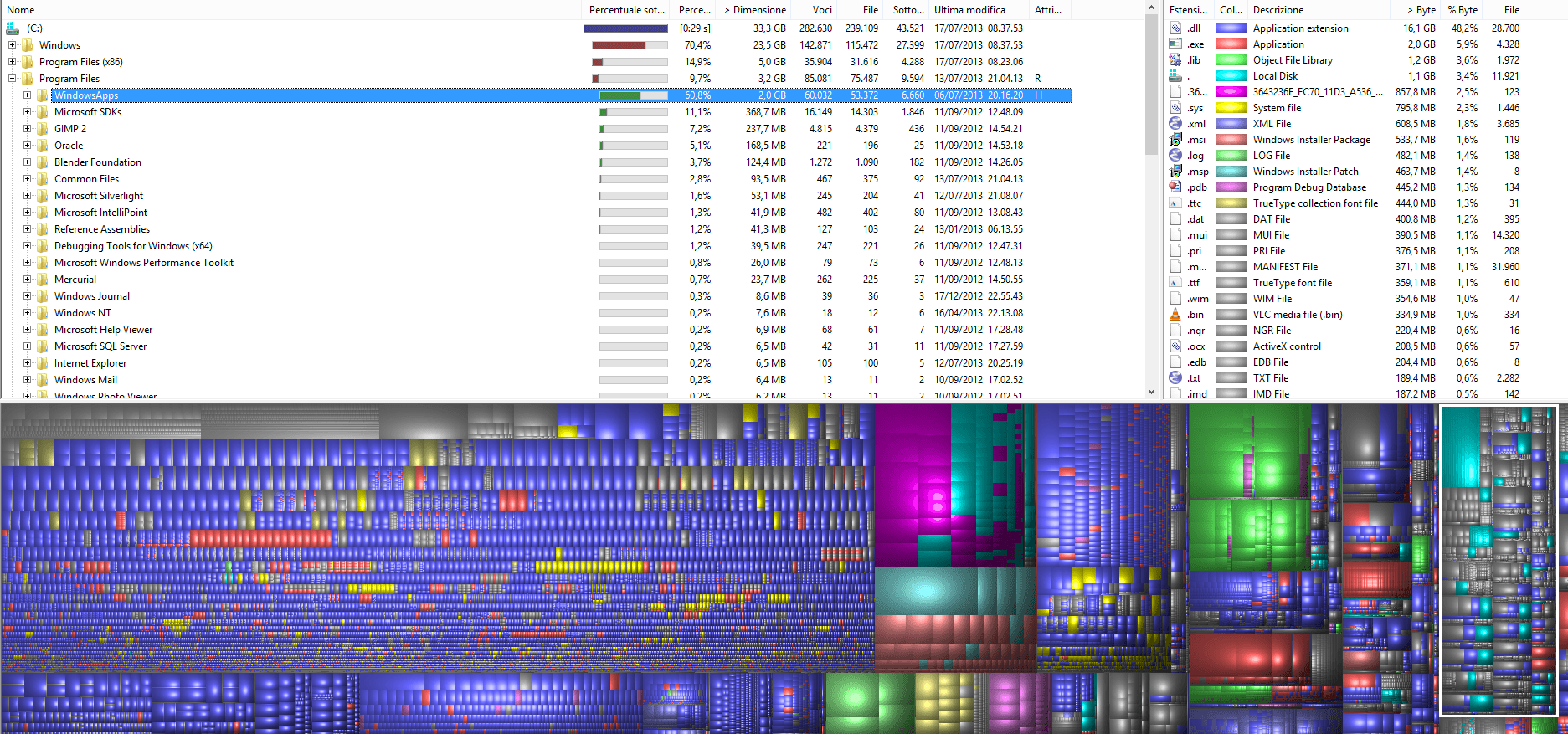Image resolution: width=1568 pixels, height=734 pixels.
Task: Click the magenta 3643236F file swatch
Action: (x=1231, y=92)
